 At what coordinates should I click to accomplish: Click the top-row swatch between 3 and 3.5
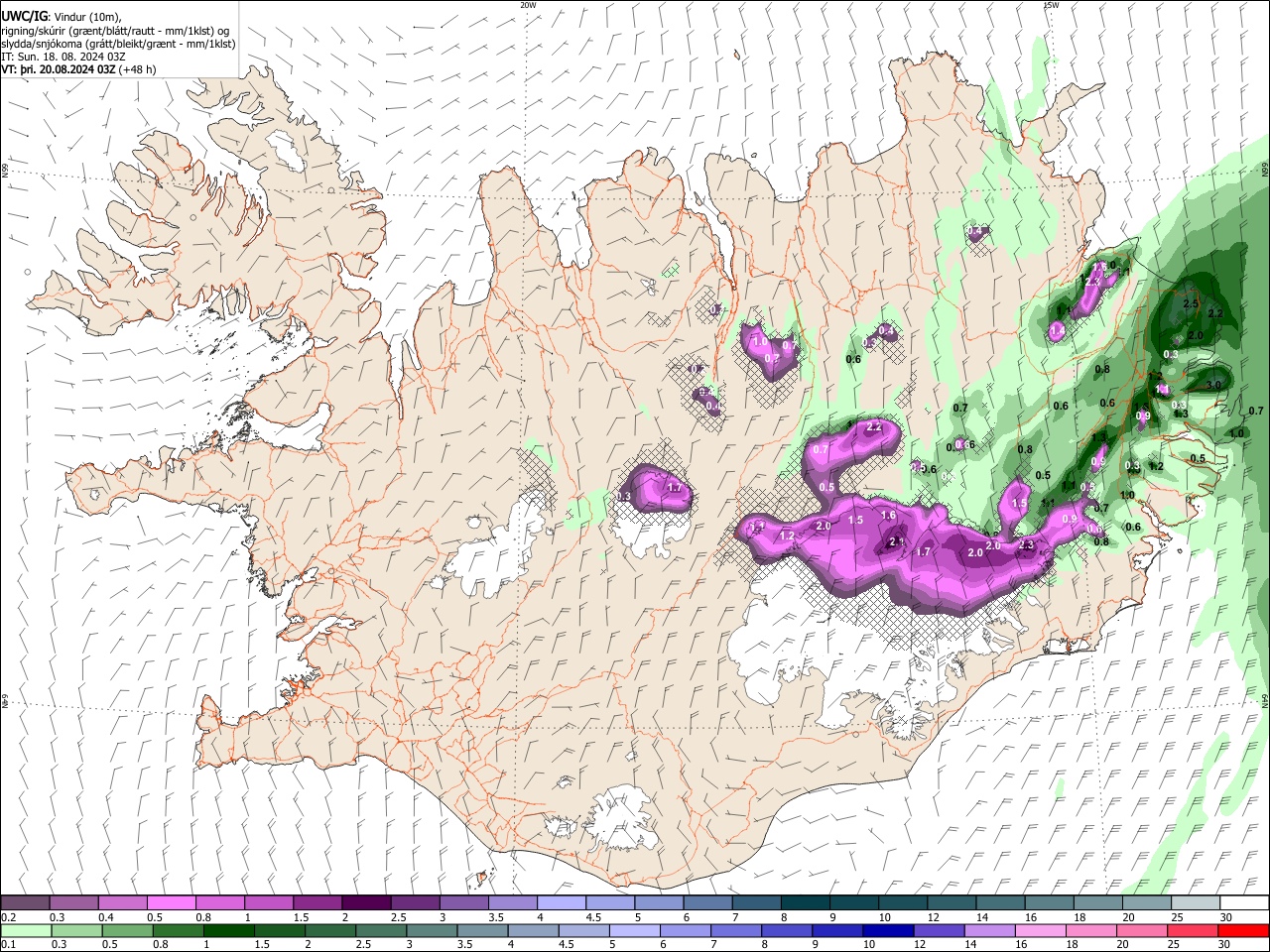pos(463,902)
